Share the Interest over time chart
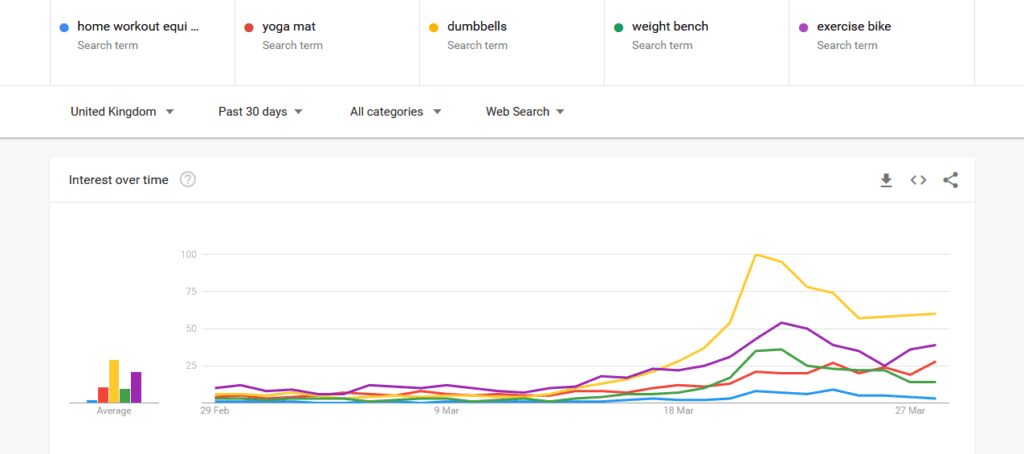 951,180
